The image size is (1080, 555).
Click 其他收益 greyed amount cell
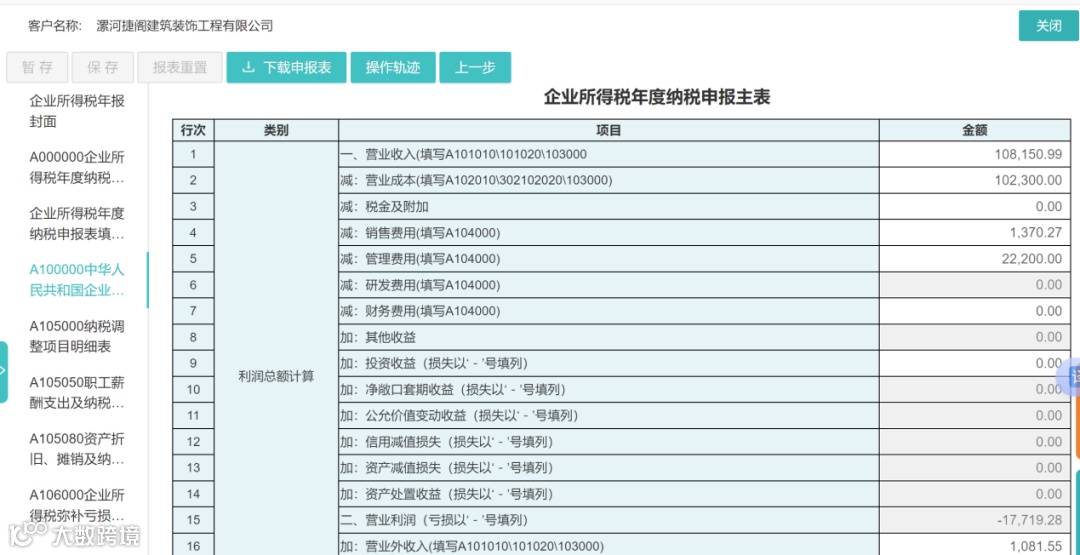click(975, 337)
